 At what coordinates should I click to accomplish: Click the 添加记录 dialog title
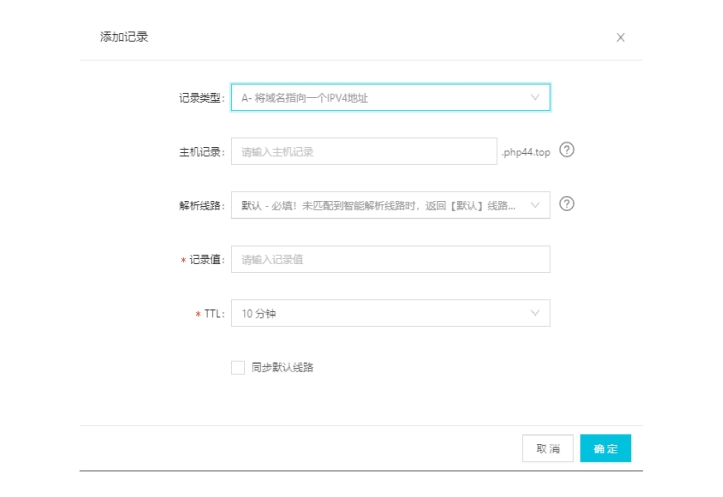point(124,37)
